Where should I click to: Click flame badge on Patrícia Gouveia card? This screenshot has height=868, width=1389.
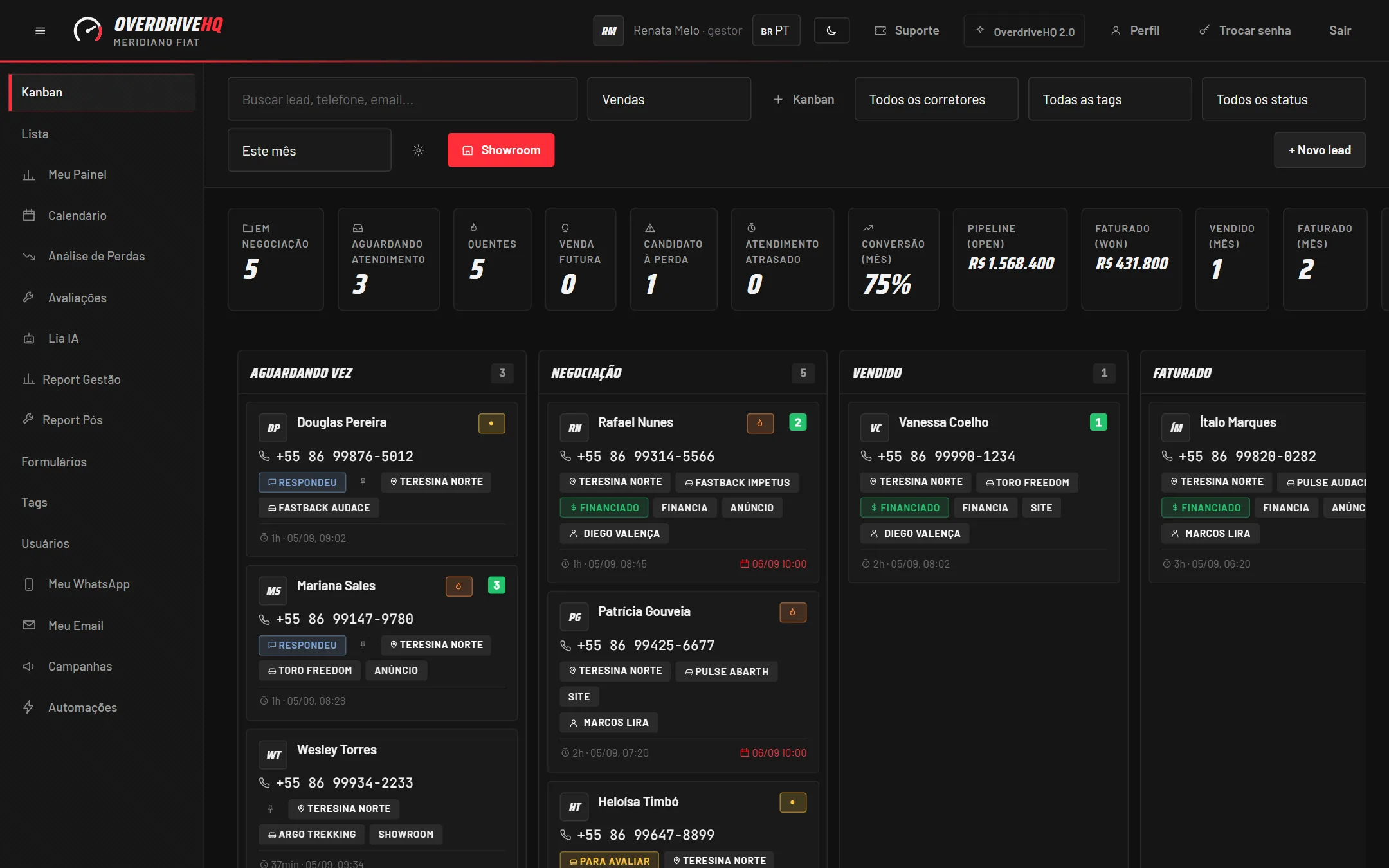click(793, 612)
